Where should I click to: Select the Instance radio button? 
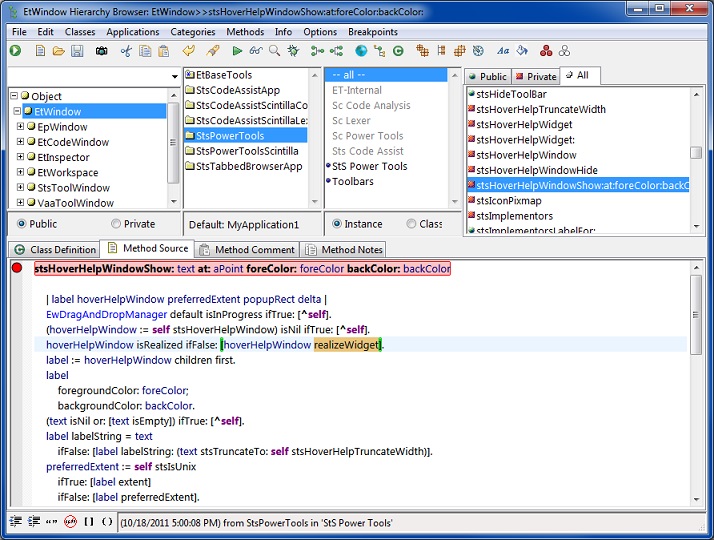tap(338, 224)
